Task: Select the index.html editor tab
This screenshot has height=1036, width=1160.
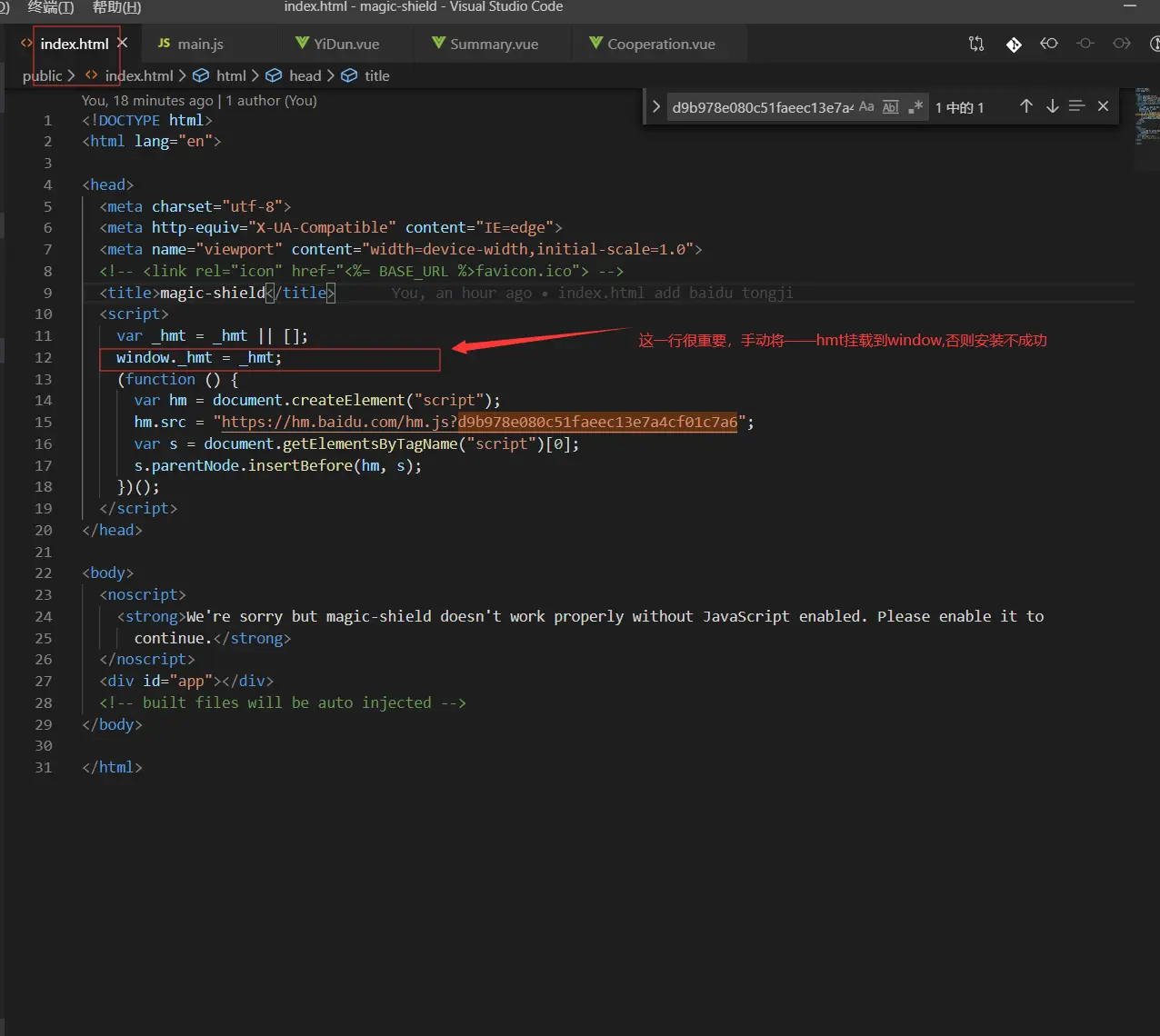Action: (75, 44)
